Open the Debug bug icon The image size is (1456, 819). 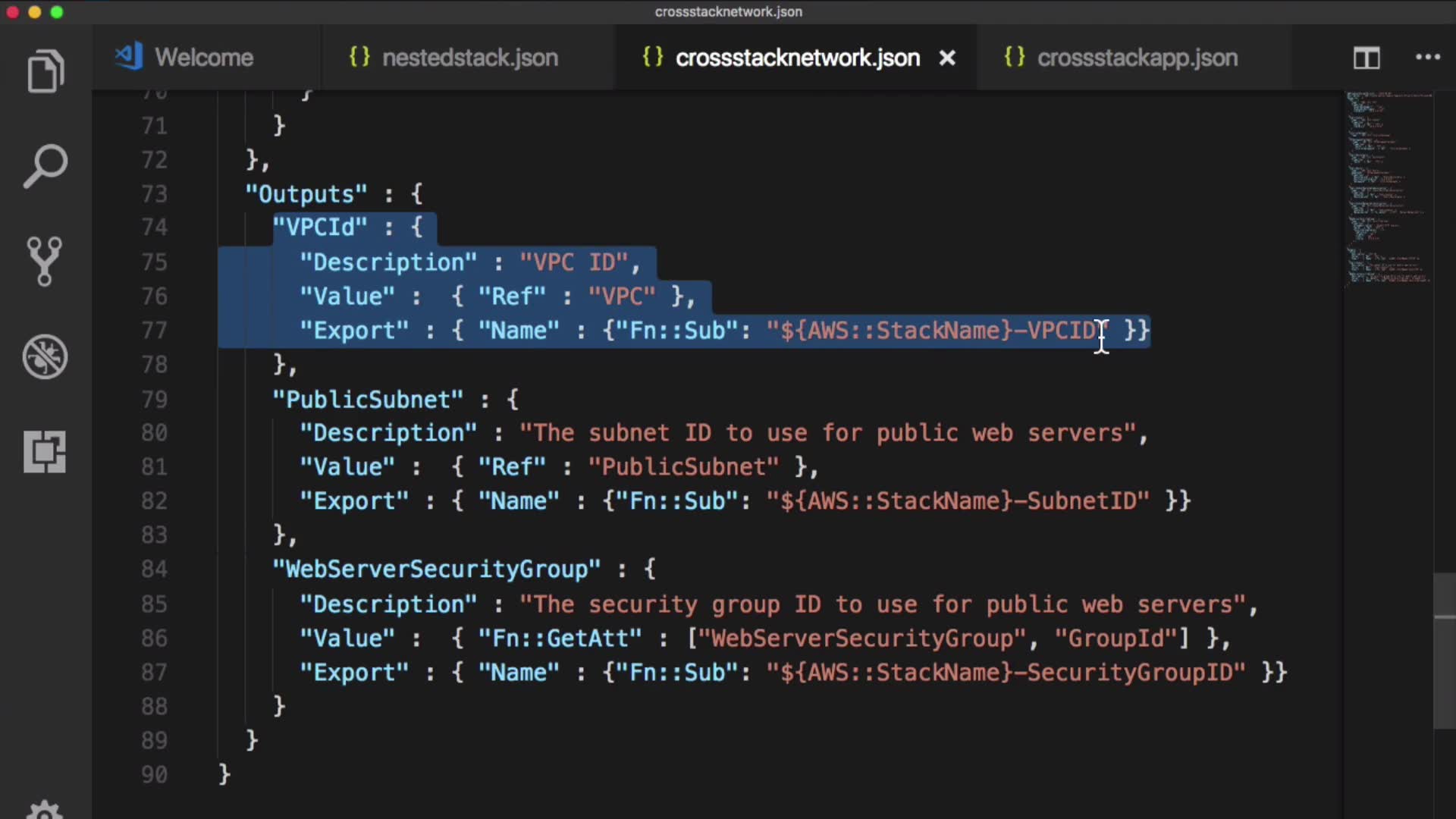[45, 356]
